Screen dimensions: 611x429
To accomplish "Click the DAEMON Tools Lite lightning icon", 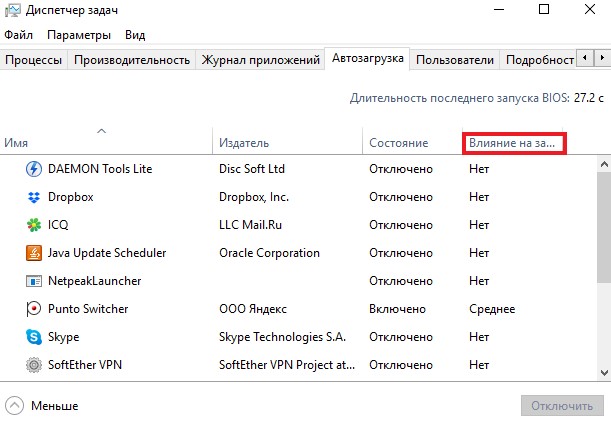I will pyautogui.click(x=34, y=169).
